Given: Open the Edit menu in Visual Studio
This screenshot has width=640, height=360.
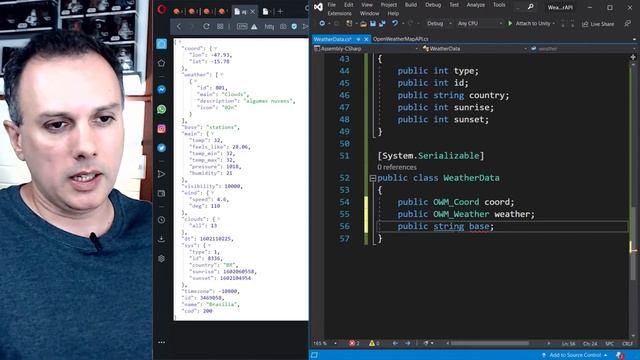Looking at the screenshot, I should click(349, 5).
